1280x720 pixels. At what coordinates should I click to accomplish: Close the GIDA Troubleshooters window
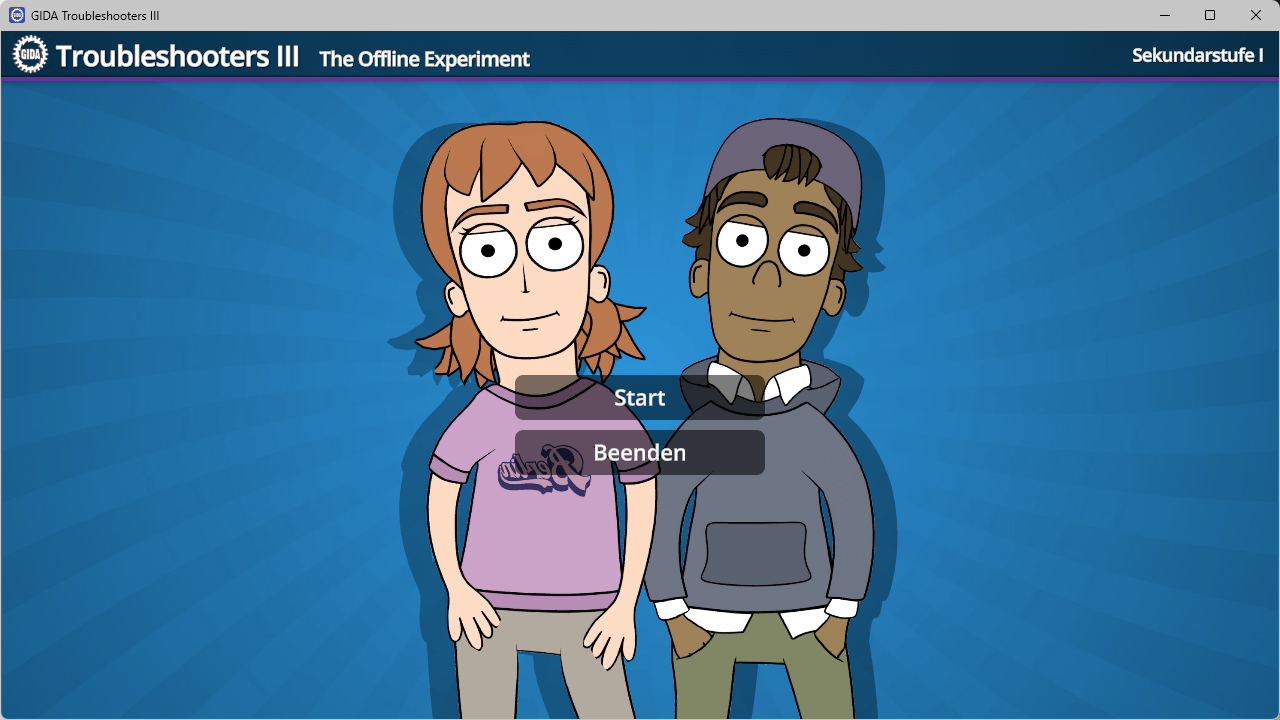(x=1256, y=15)
